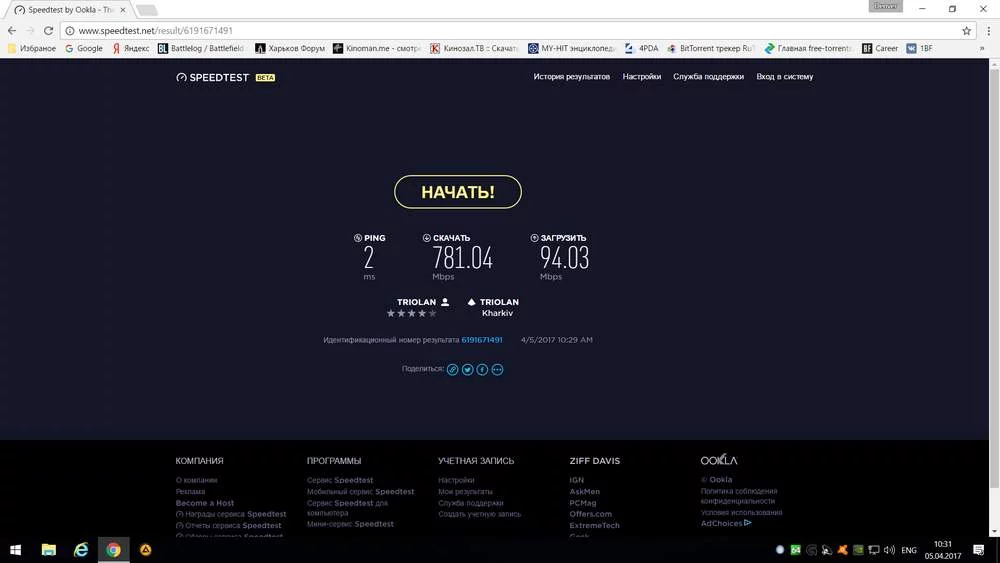This screenshot has height=563, width=1000.
Task: Open more sharing options icon
Action: click(497, 369)
